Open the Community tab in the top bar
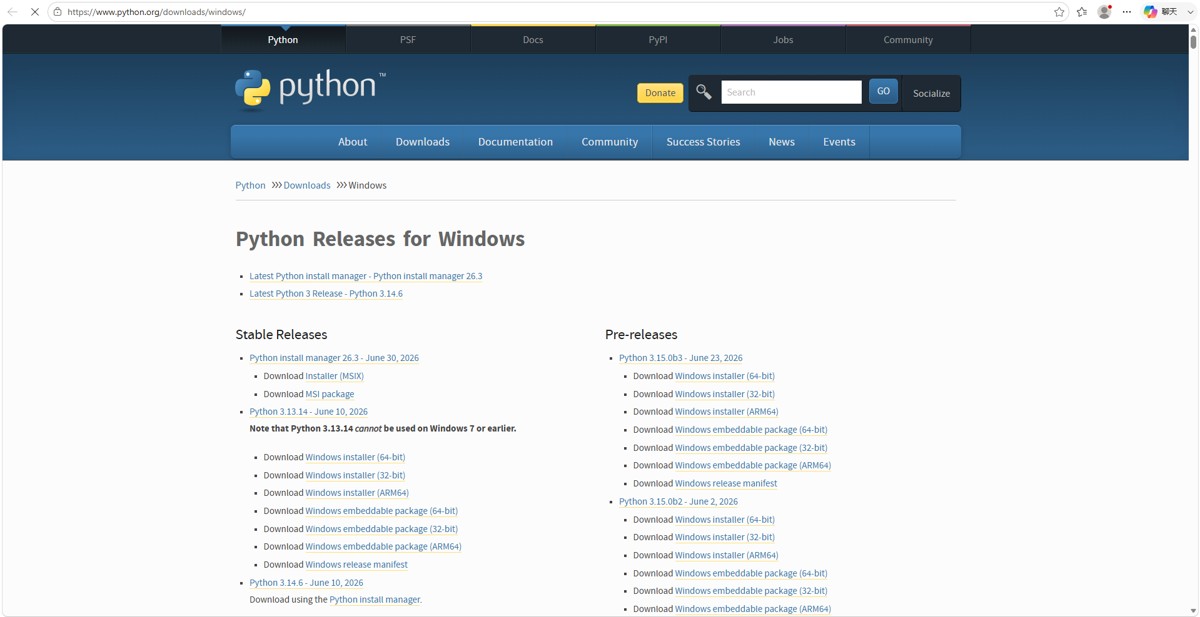The width and height of the screenshot is (1200, 617). (x=908, y=40)
